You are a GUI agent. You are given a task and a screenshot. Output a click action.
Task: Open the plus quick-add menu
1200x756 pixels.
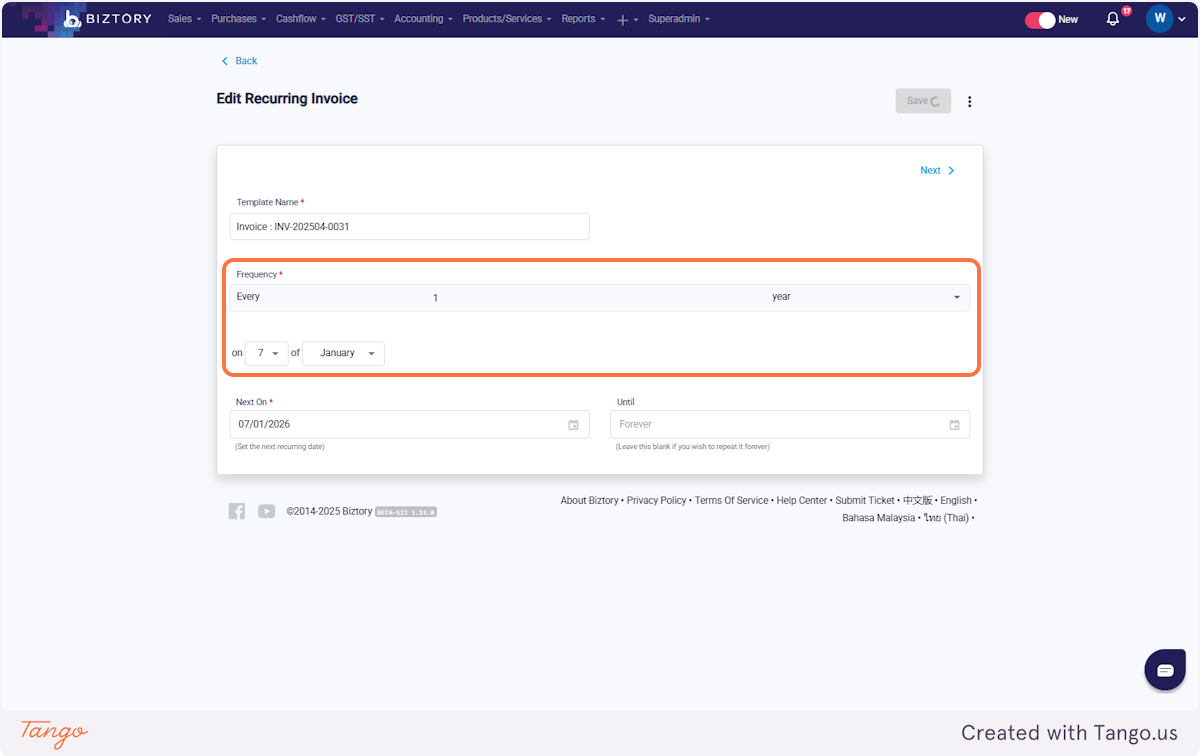627,19
